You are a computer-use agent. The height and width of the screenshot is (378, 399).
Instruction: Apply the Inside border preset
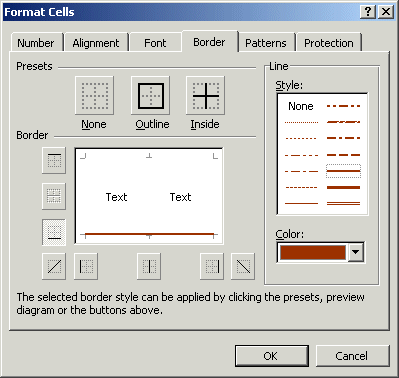click(x=206, y=96)
